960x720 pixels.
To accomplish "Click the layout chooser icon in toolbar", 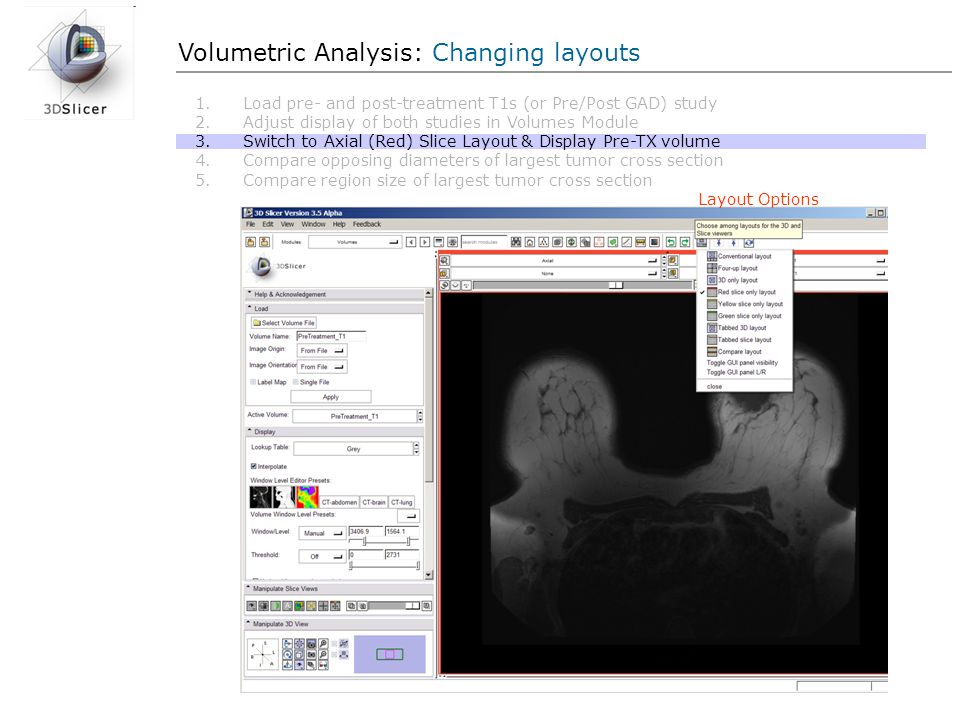I will pos(700,242).
